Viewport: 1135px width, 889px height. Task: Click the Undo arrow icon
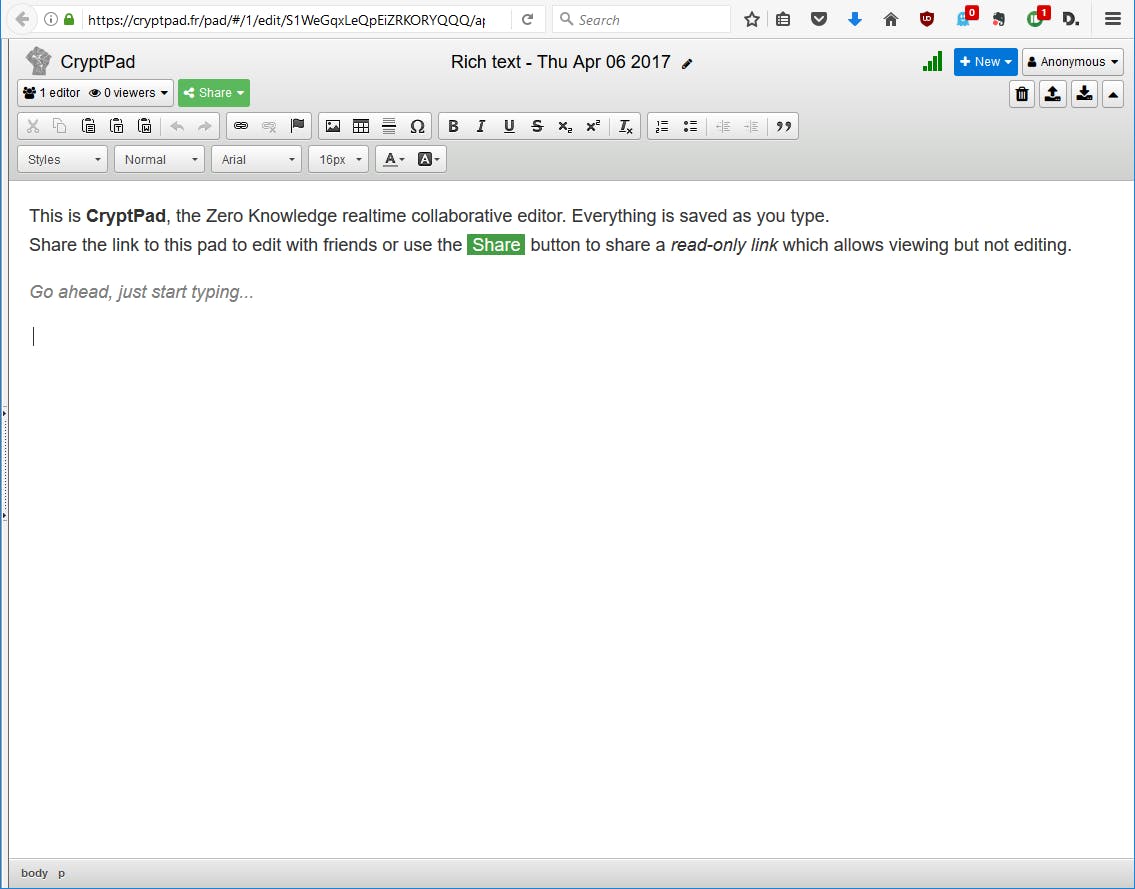tap(177, 126)
